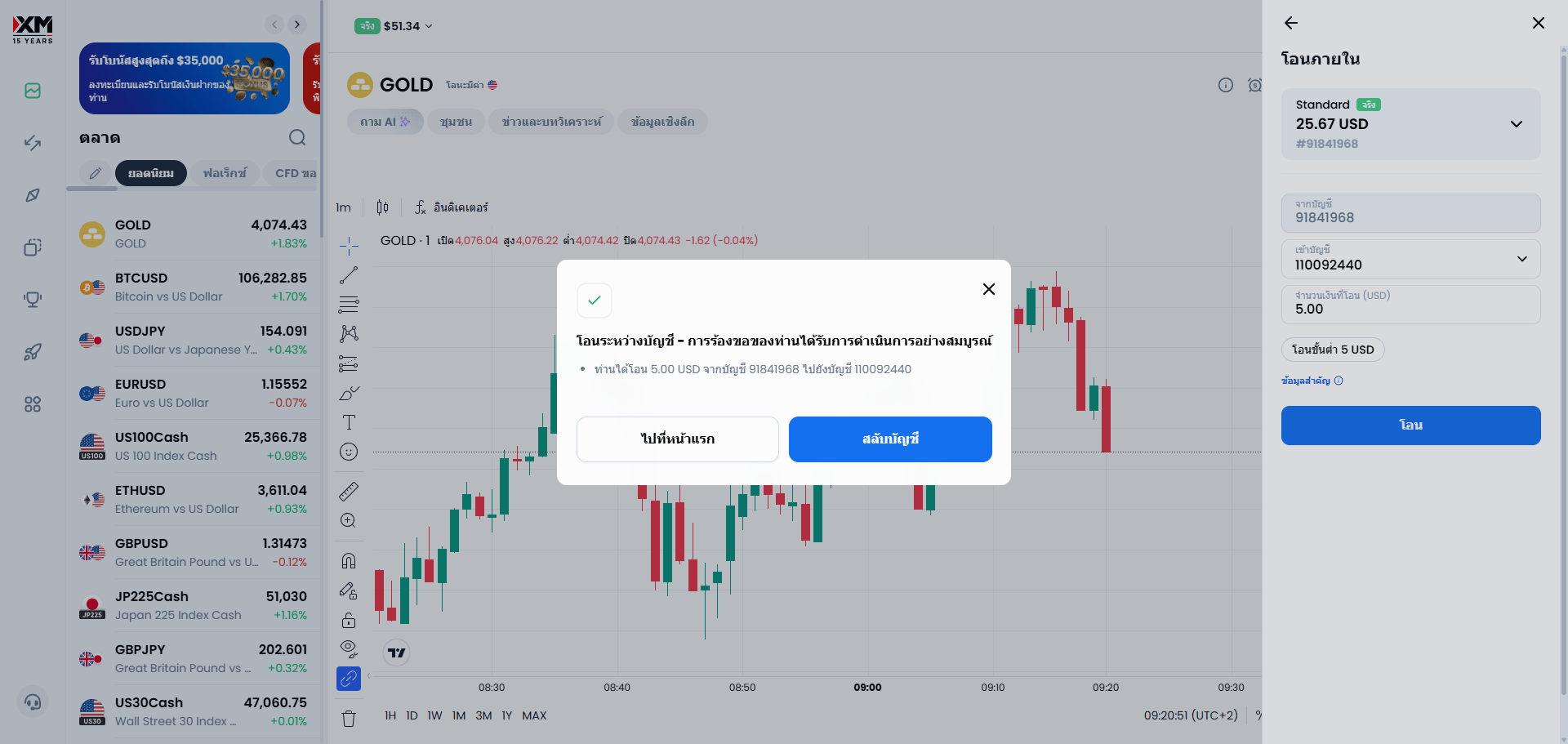The height and width of the screenshot is (744, 1568).
Task: Select the BTCUSD row in market list
Action: 194,287
